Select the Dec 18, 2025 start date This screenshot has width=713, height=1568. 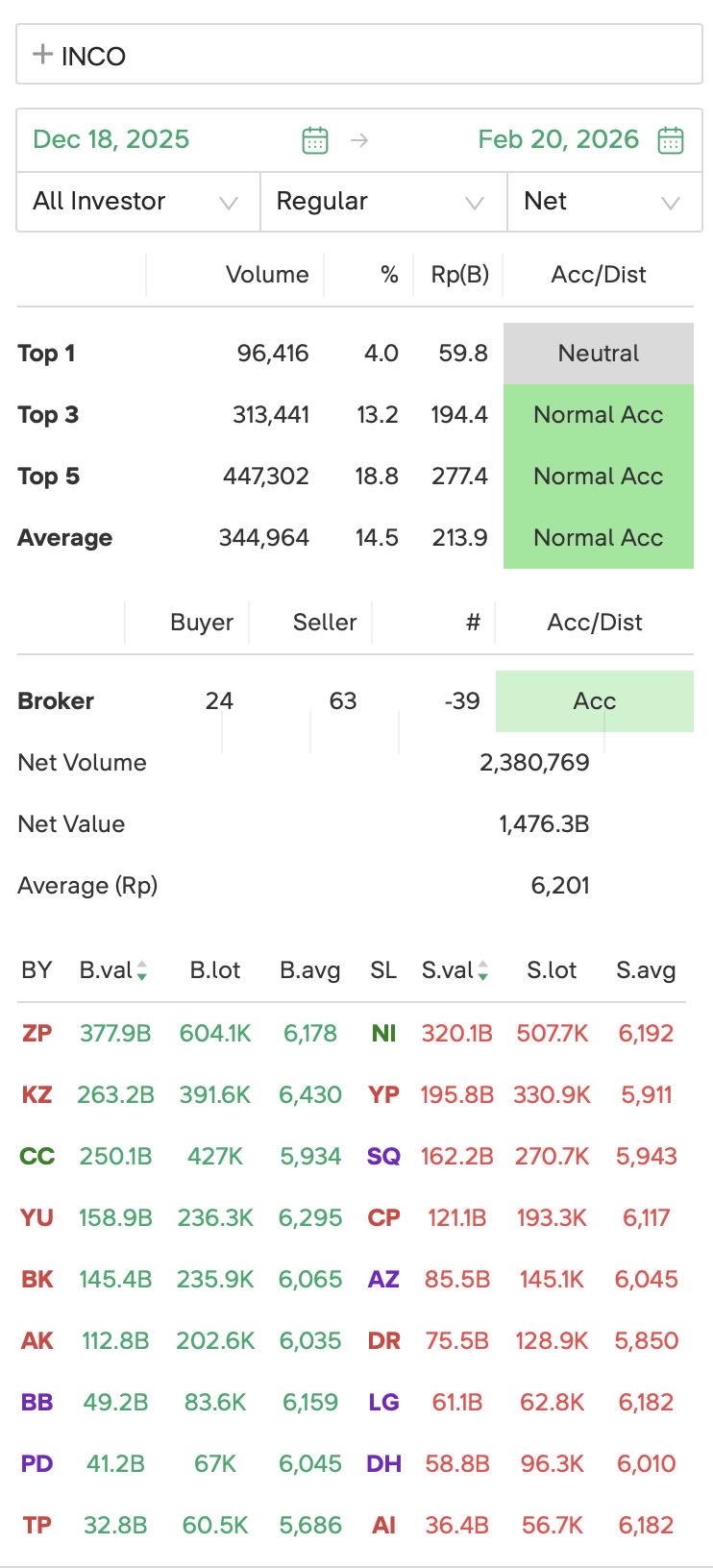[x=111, y=140]
